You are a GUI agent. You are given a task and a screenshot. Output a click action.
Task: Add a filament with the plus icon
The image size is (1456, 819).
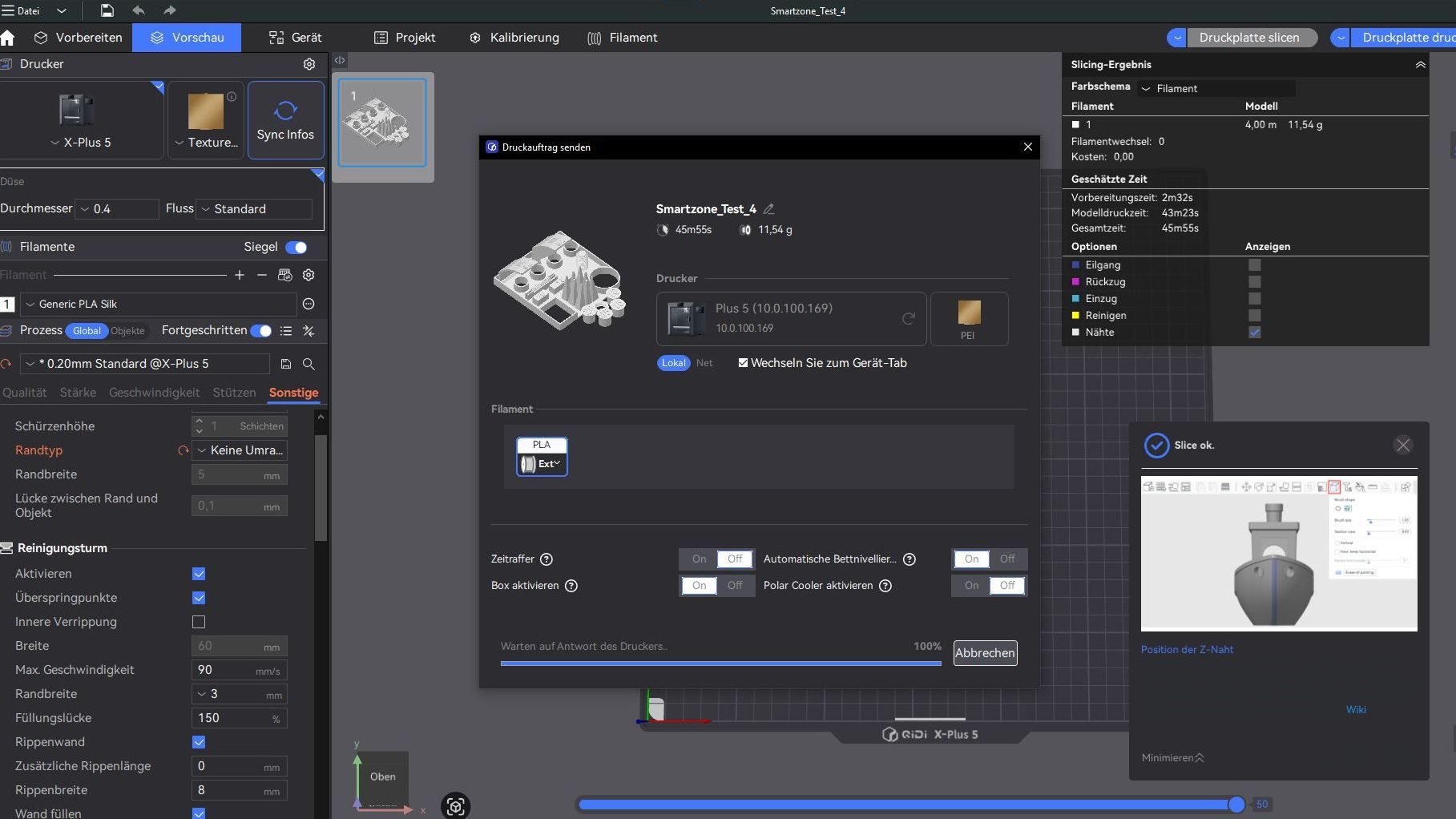[239, 275]
